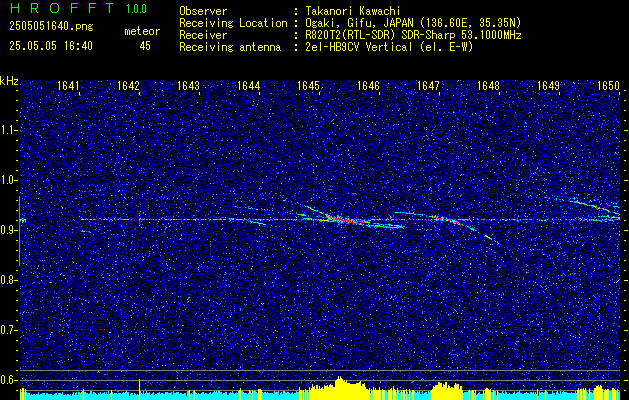Click the R820T2(RTL-SDR) SDR-Sharp 53.1000MHz text
Viewport: 629px width, 400px height.
point(413,35)
